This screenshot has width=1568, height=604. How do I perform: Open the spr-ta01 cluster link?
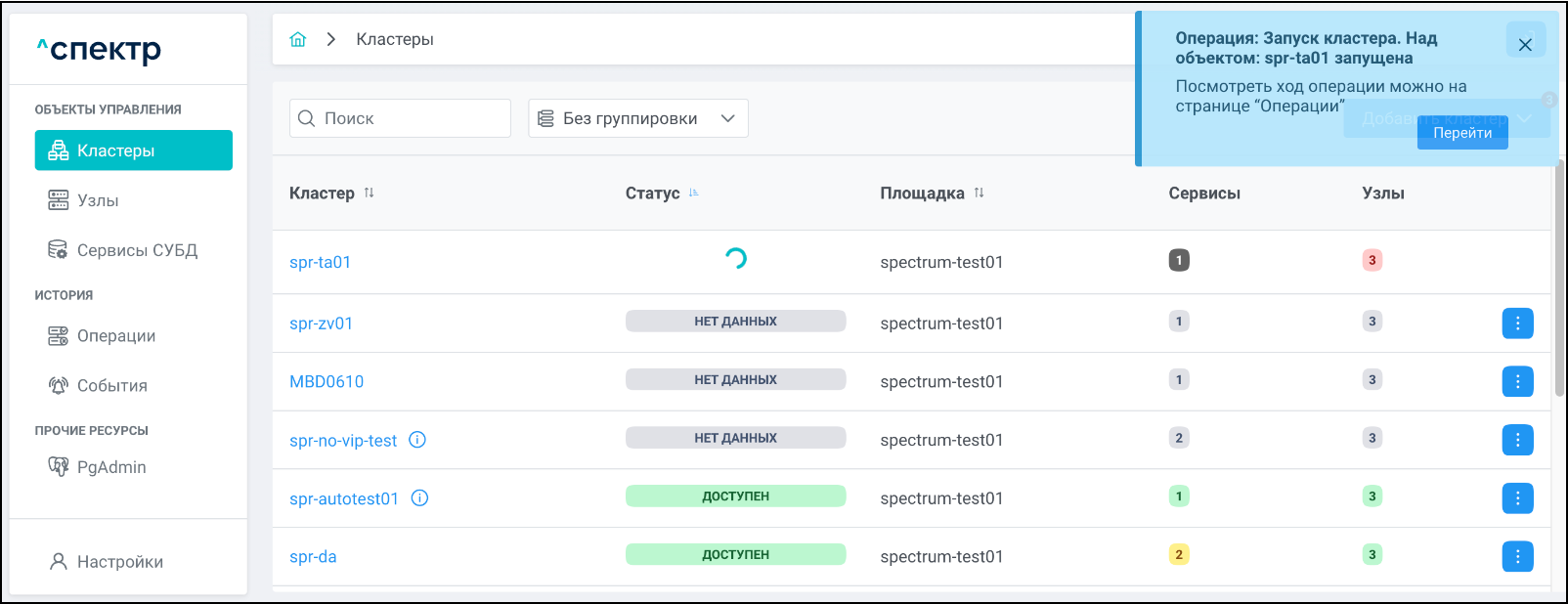click(x=320, y=262)
